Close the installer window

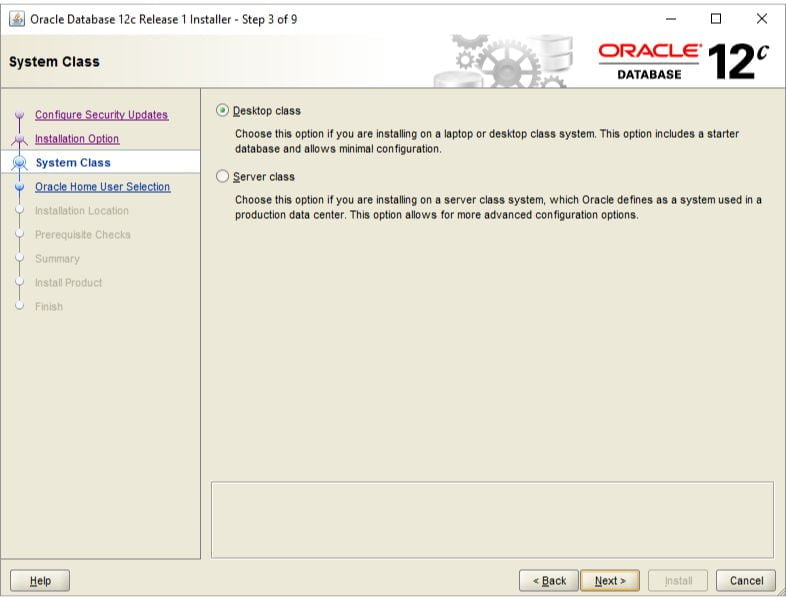click(x=761, y=19)
